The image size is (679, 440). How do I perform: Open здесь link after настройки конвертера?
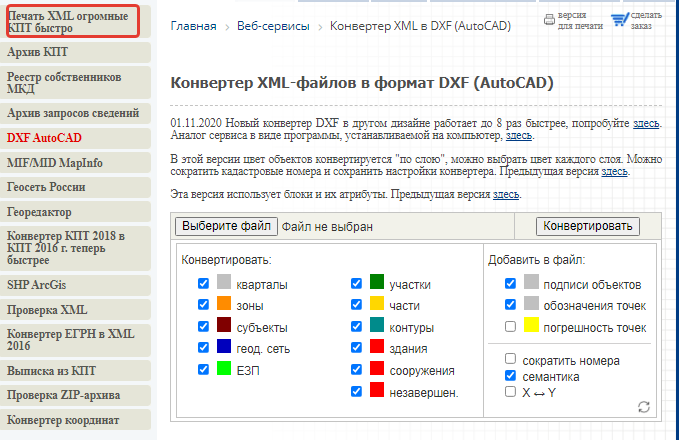614,171
